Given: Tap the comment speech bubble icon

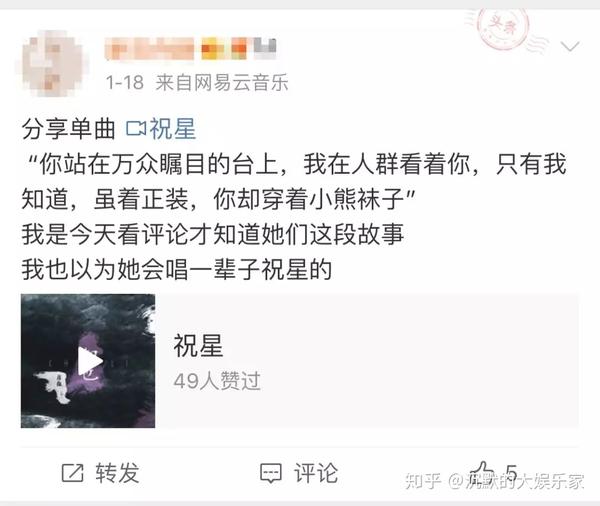Looking at the screenshot, I should point(271,473).
